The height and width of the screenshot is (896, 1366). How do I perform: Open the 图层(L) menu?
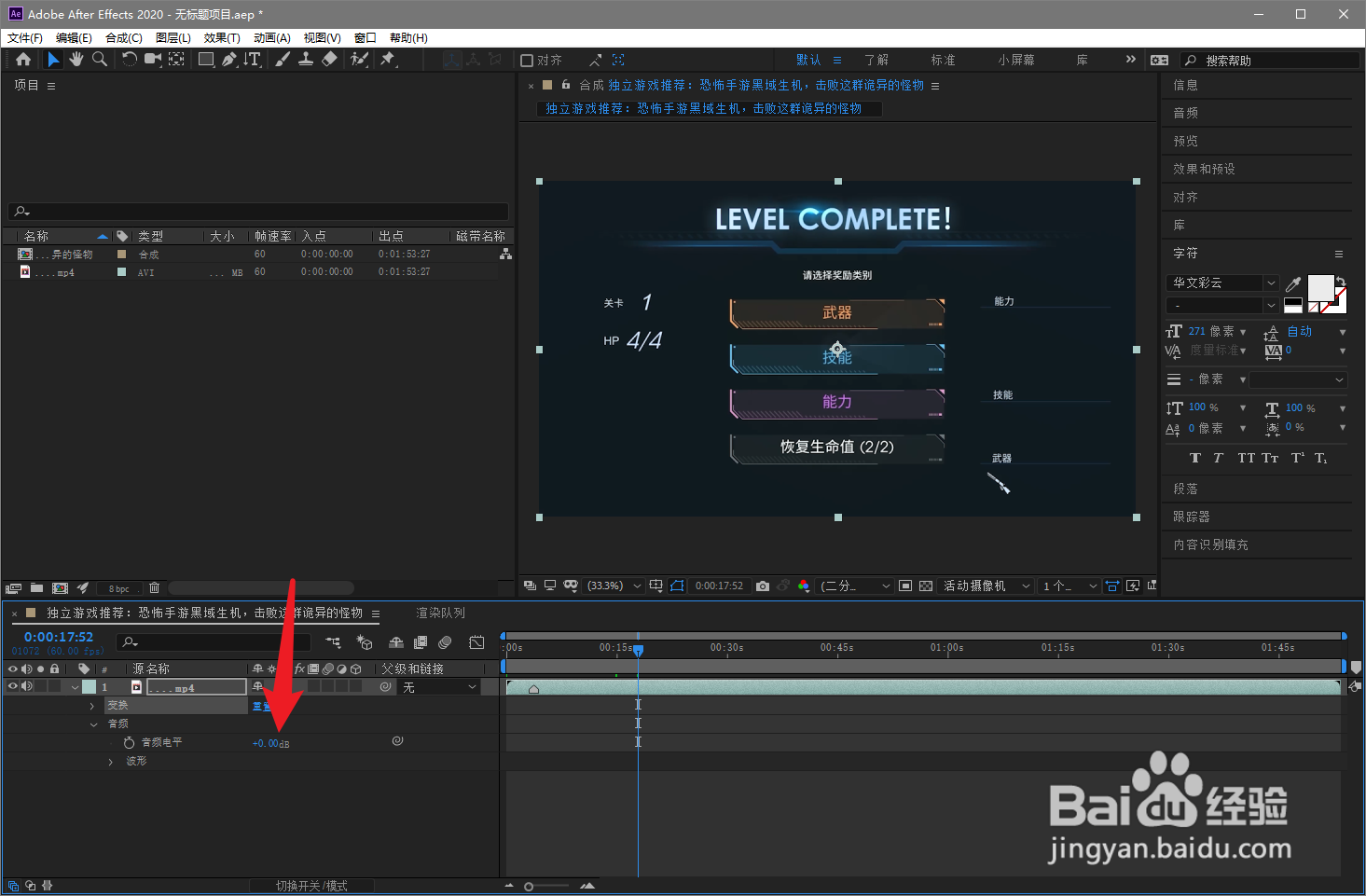[173, 38]
